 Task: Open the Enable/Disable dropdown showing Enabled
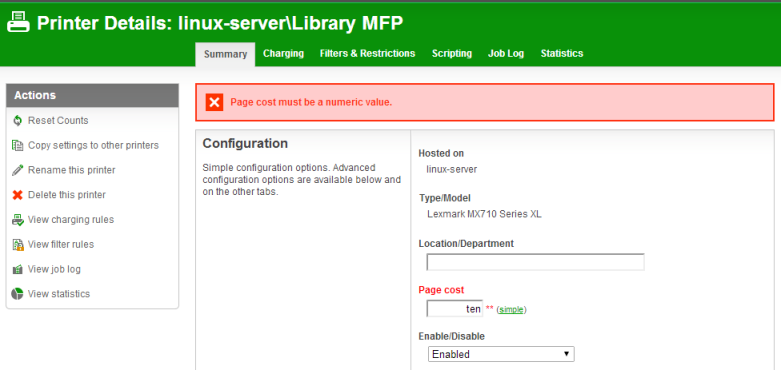pyautogui.click(x=501, y=354)
